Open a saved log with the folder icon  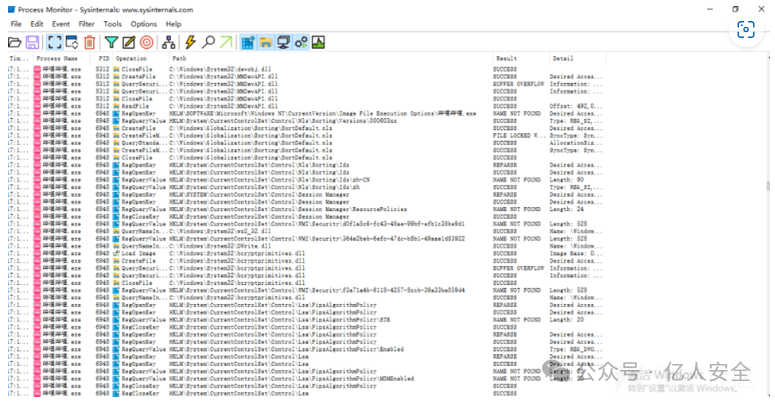[x=14, y=42]
